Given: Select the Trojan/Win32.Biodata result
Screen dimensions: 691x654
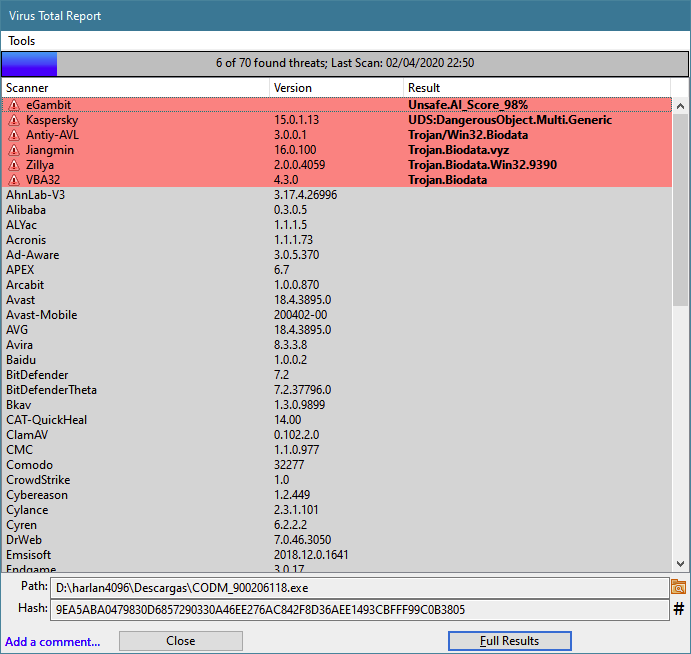Looking at the screenshot, I should click(468, 135).
